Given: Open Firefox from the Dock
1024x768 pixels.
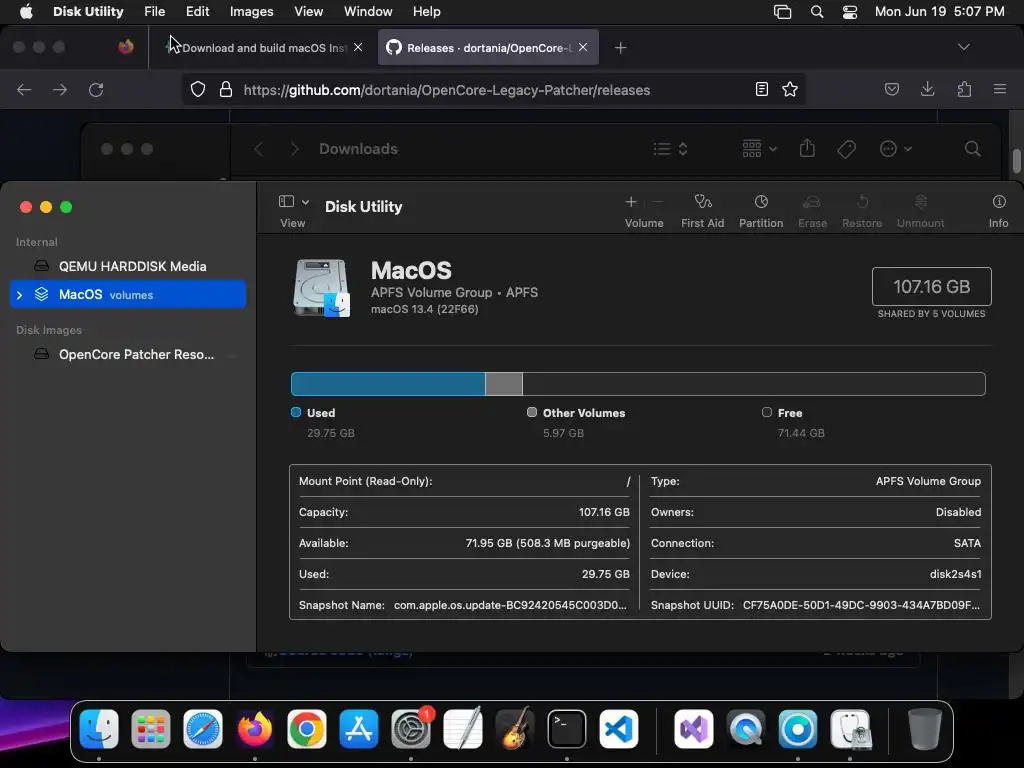Looking at the screenshot, I should pyautogui.click(x=255, y=729).
